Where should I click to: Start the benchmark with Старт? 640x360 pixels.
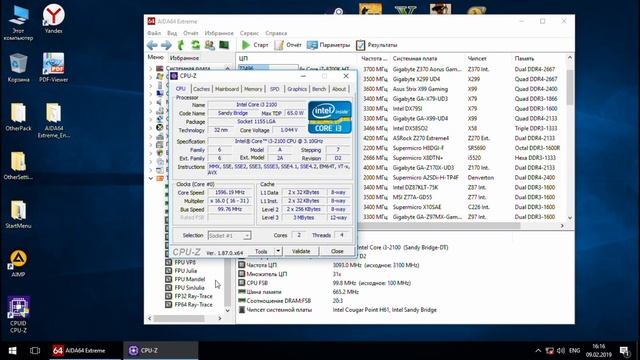255,45
